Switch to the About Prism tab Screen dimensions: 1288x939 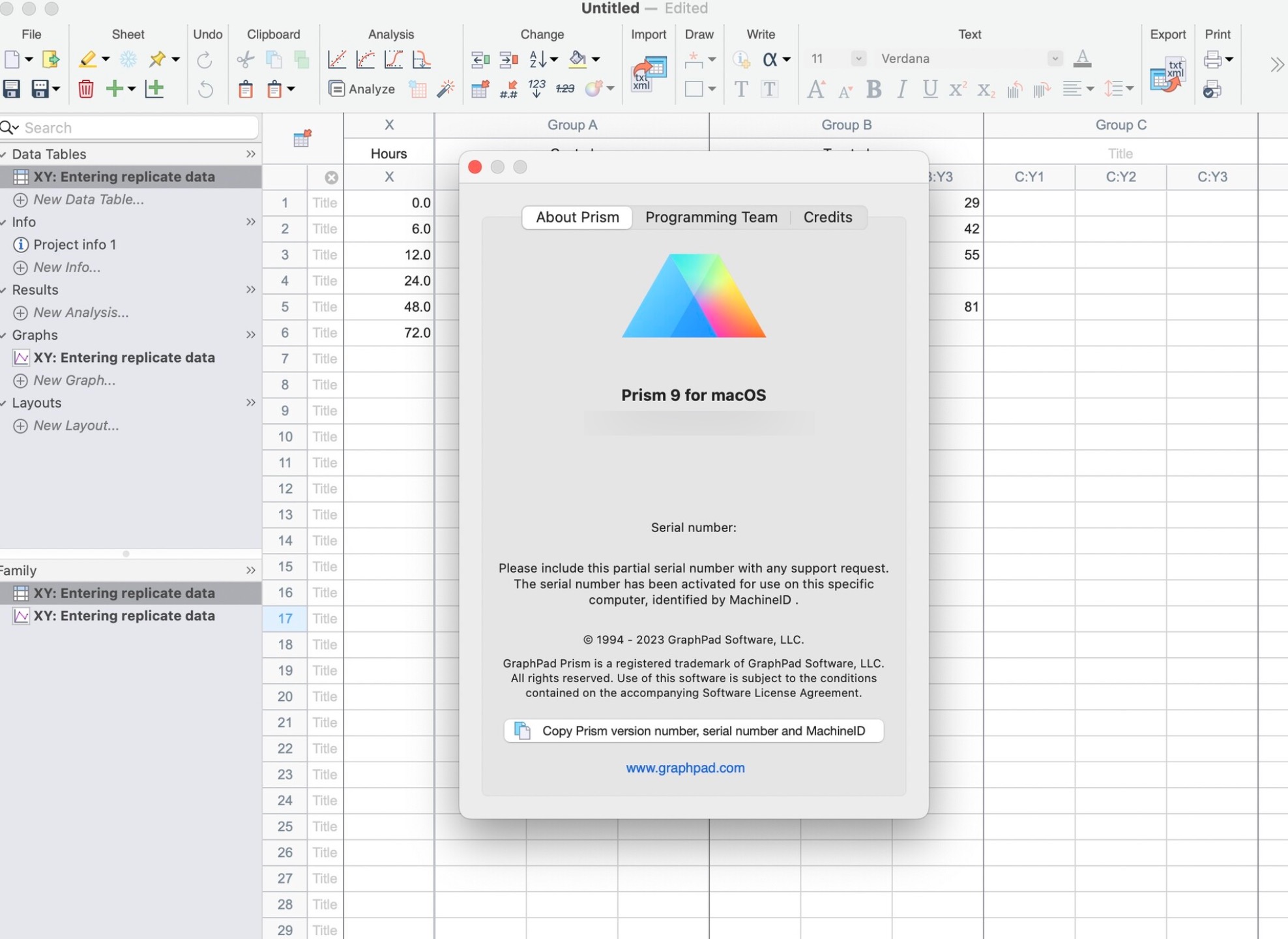tap(577, 217)
